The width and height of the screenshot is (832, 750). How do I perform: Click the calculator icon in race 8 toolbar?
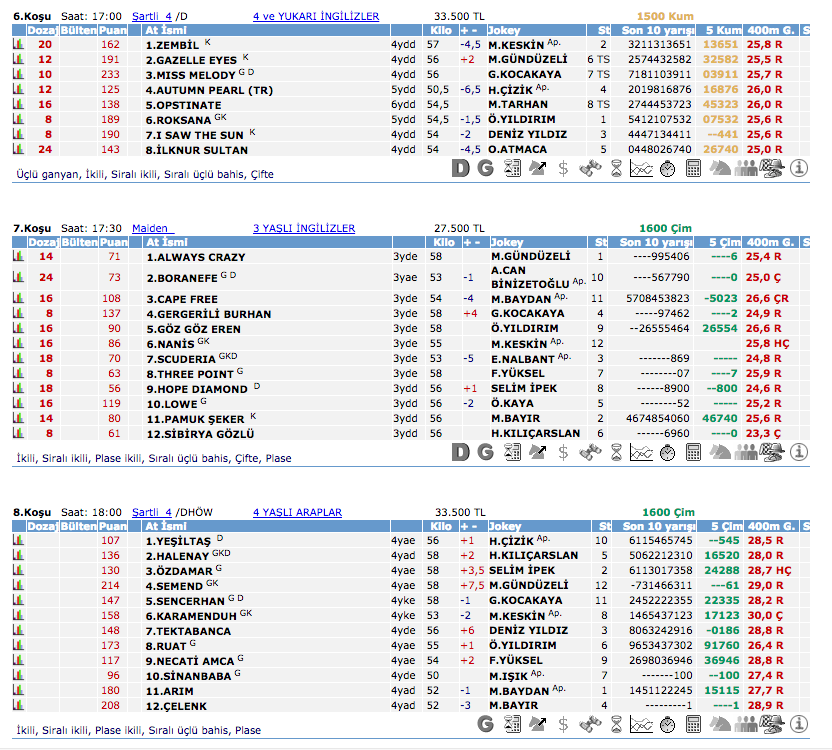coord(693,723)
